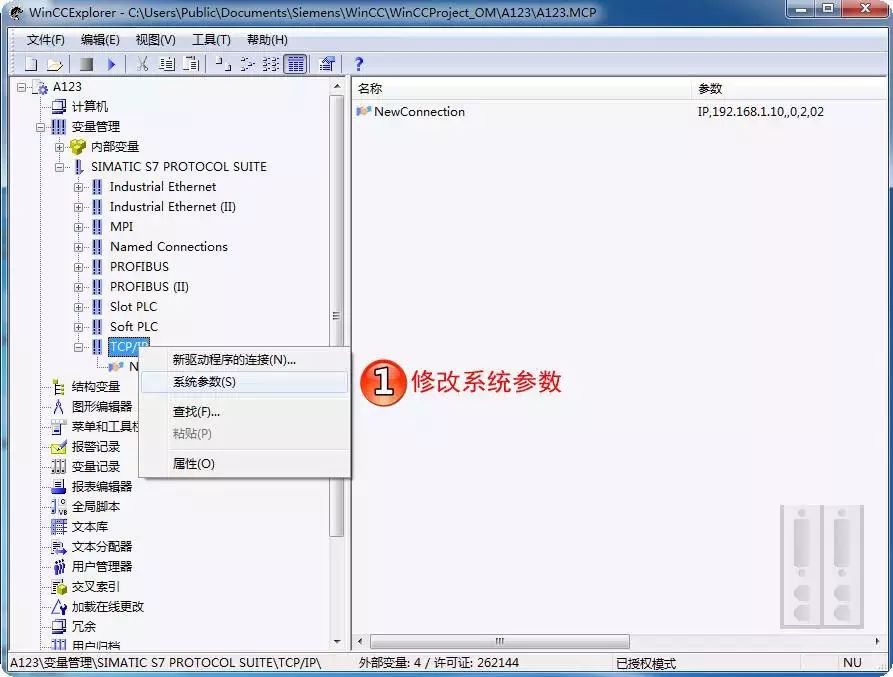
Task: Select the 变量记录 tree item
Action: click(96, 467)
